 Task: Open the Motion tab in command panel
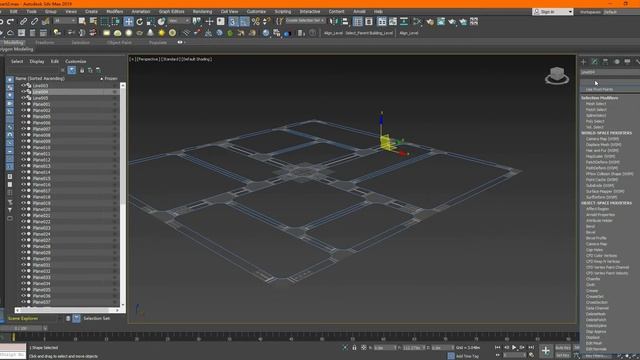point(617,62)
